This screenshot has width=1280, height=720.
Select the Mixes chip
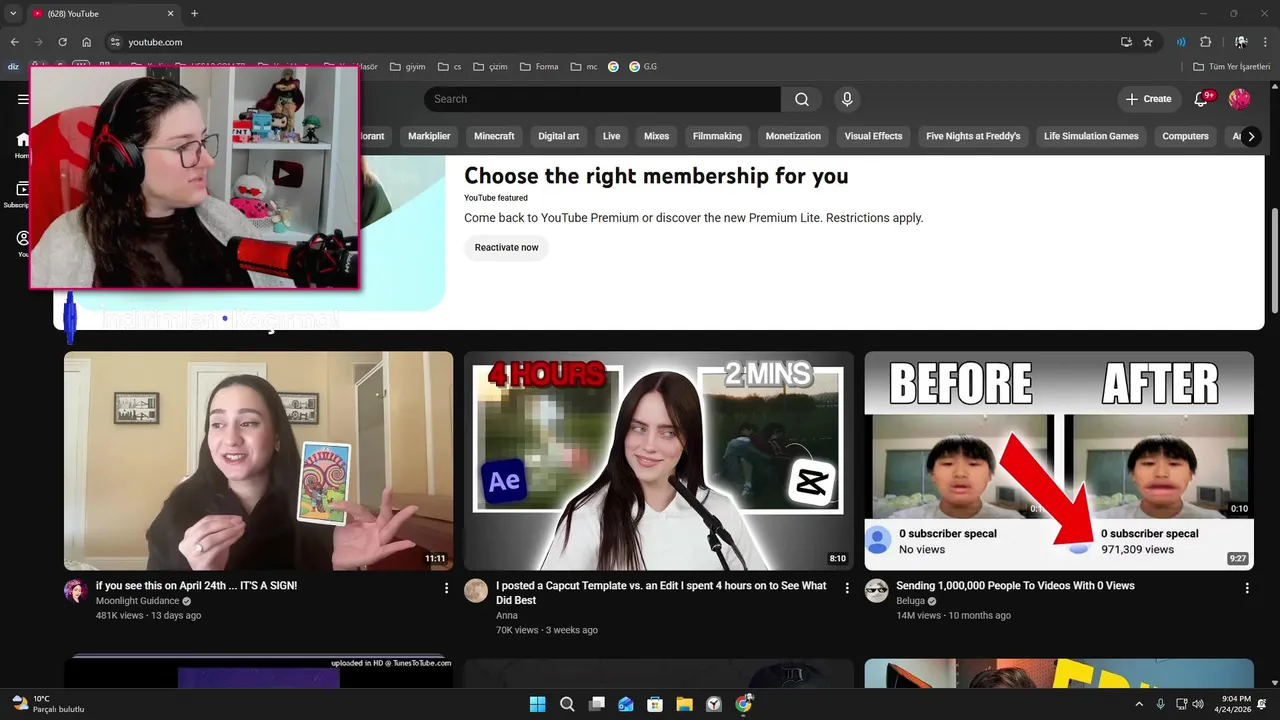point(656,136)
